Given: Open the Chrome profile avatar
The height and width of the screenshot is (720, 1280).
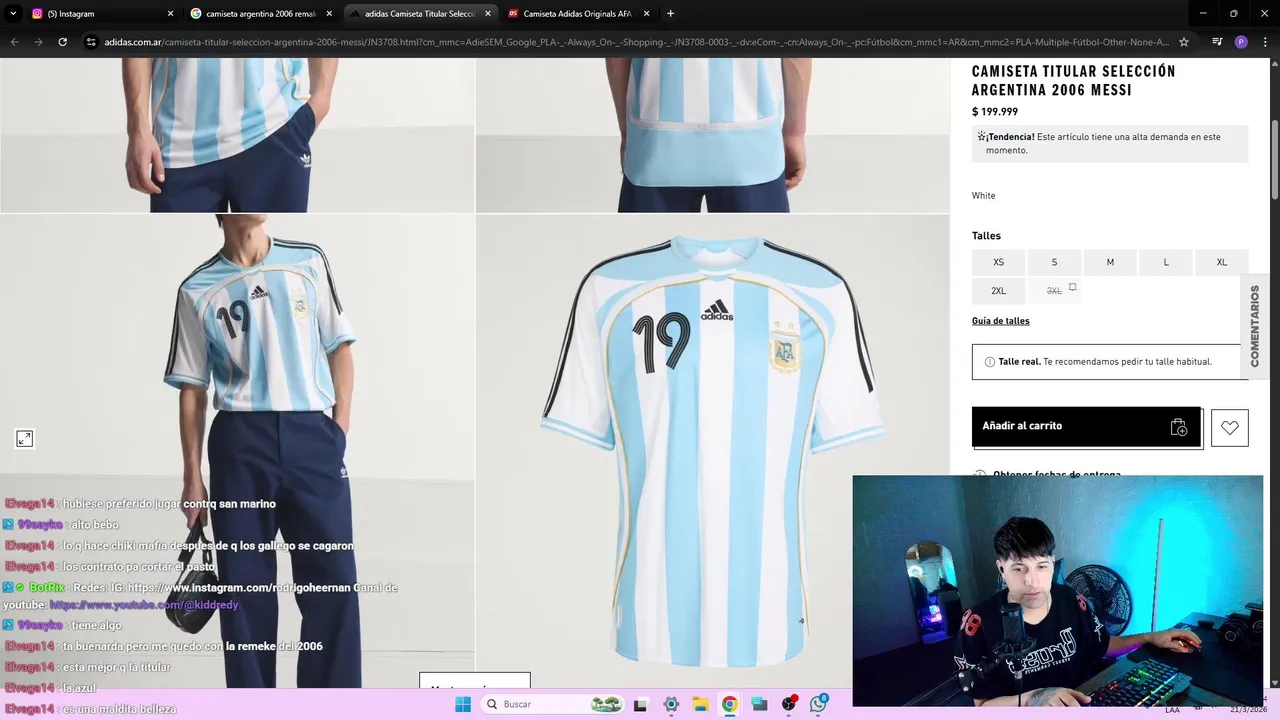Looking at the screenshot, I should tap(1241, 42).
